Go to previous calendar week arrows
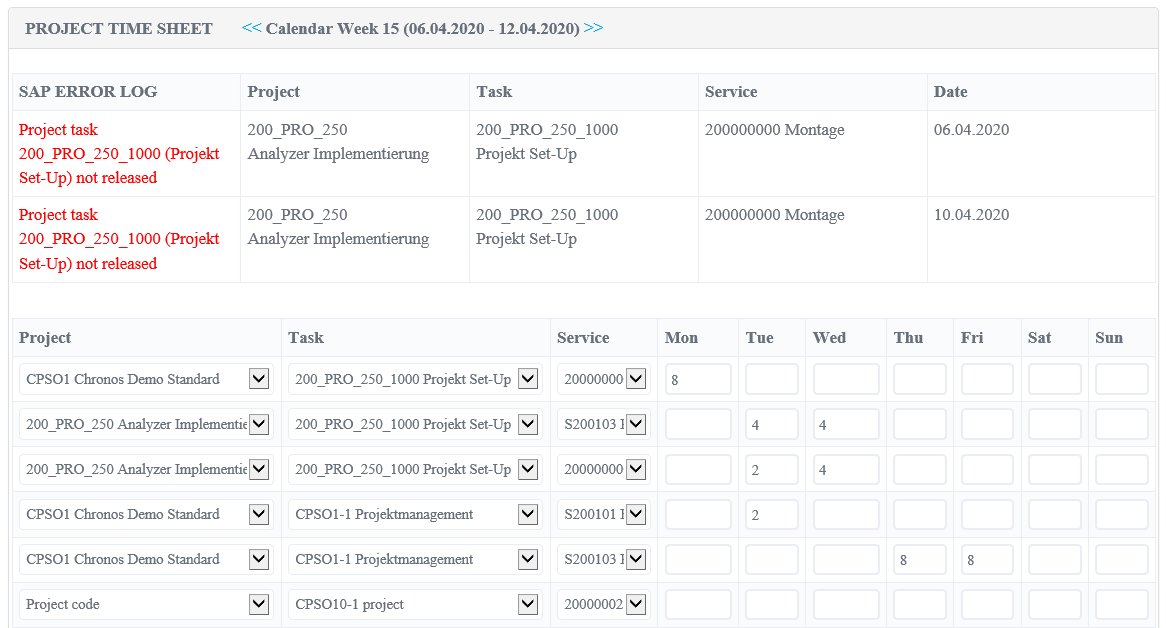The image size is (1166, 628). click(x=251, y=28)
